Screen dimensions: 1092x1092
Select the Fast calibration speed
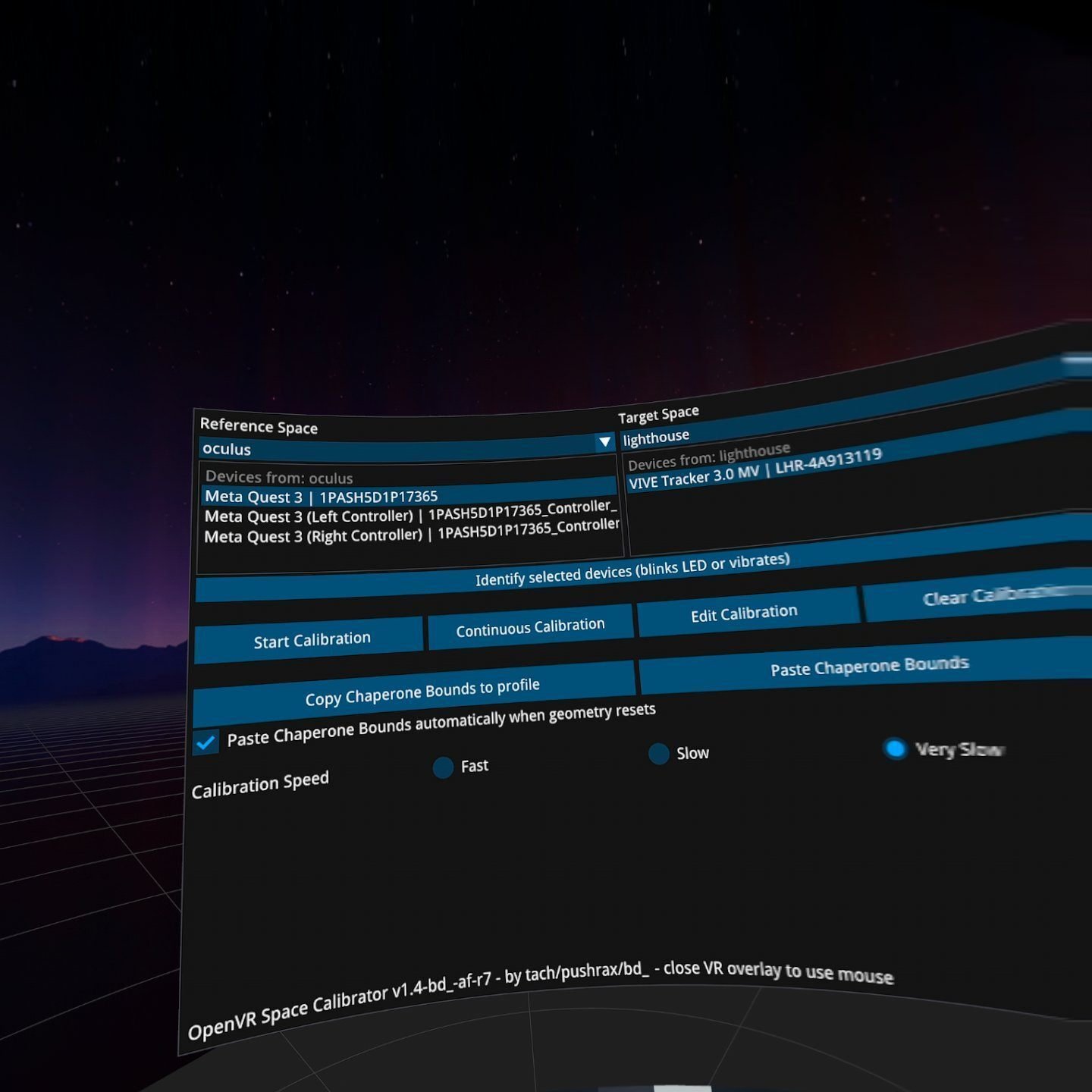pos(443,768)
